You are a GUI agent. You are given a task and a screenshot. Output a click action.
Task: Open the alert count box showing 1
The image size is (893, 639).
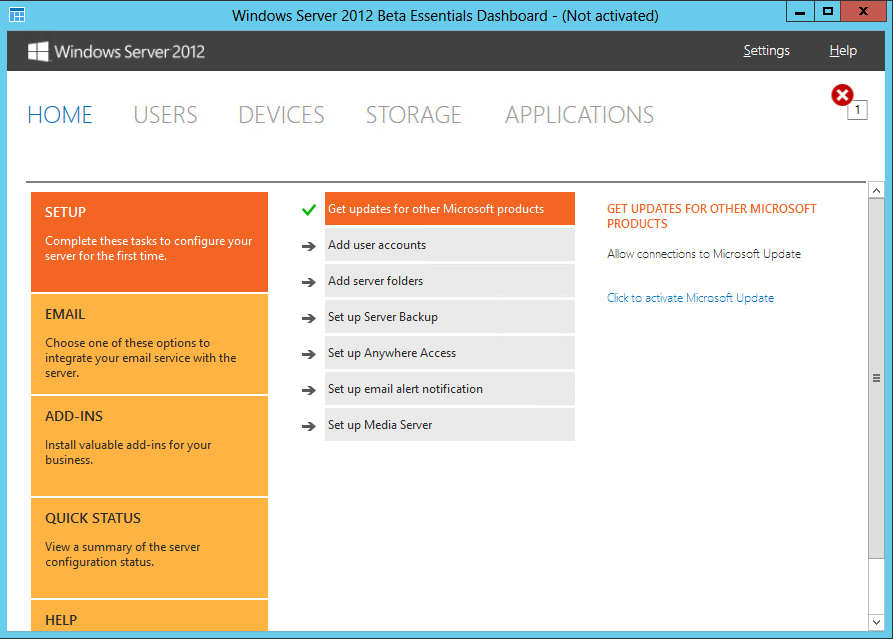pyautogui.click(x=857, y=110)
